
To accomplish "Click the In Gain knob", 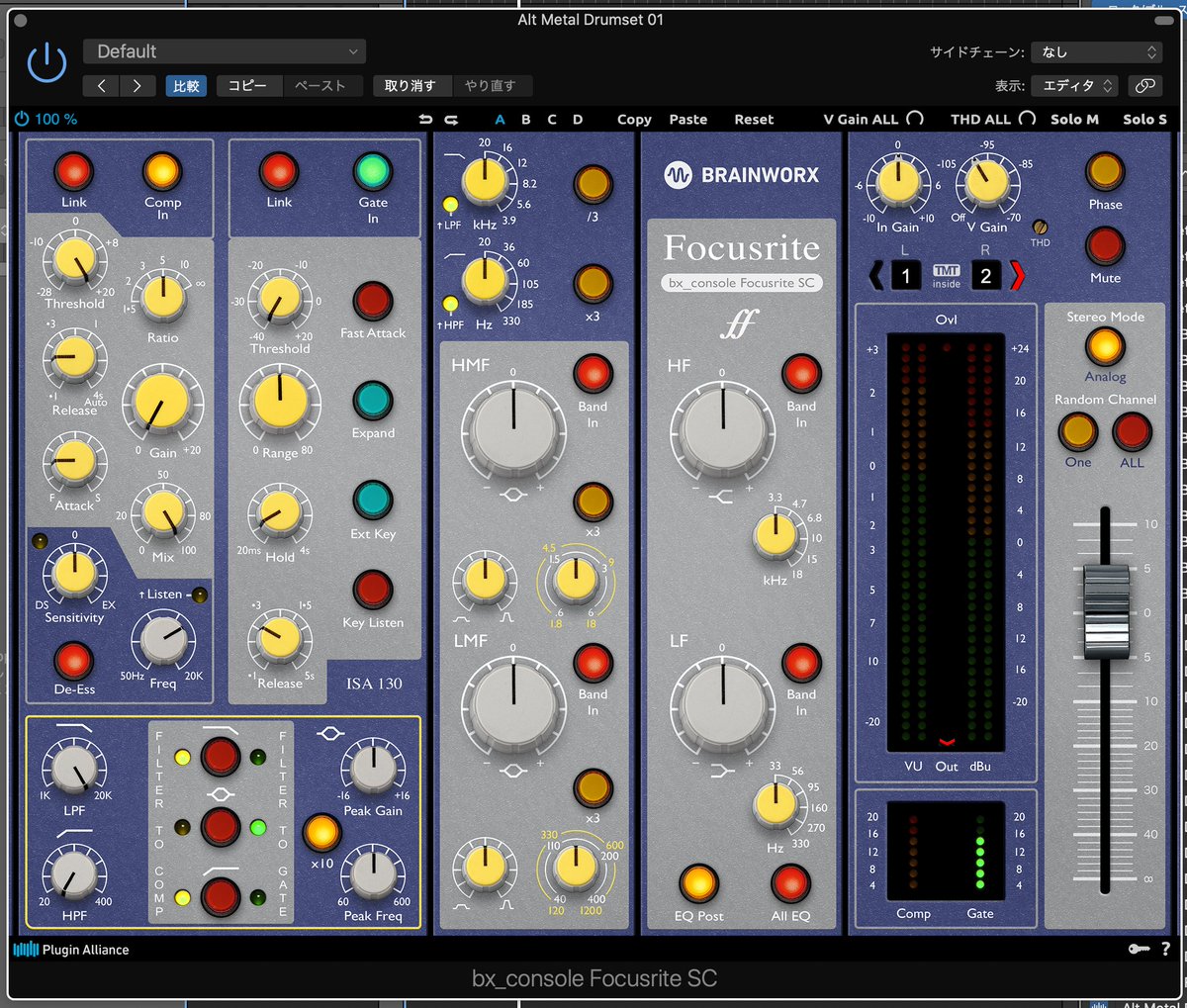I will click(x=898, y=182).
